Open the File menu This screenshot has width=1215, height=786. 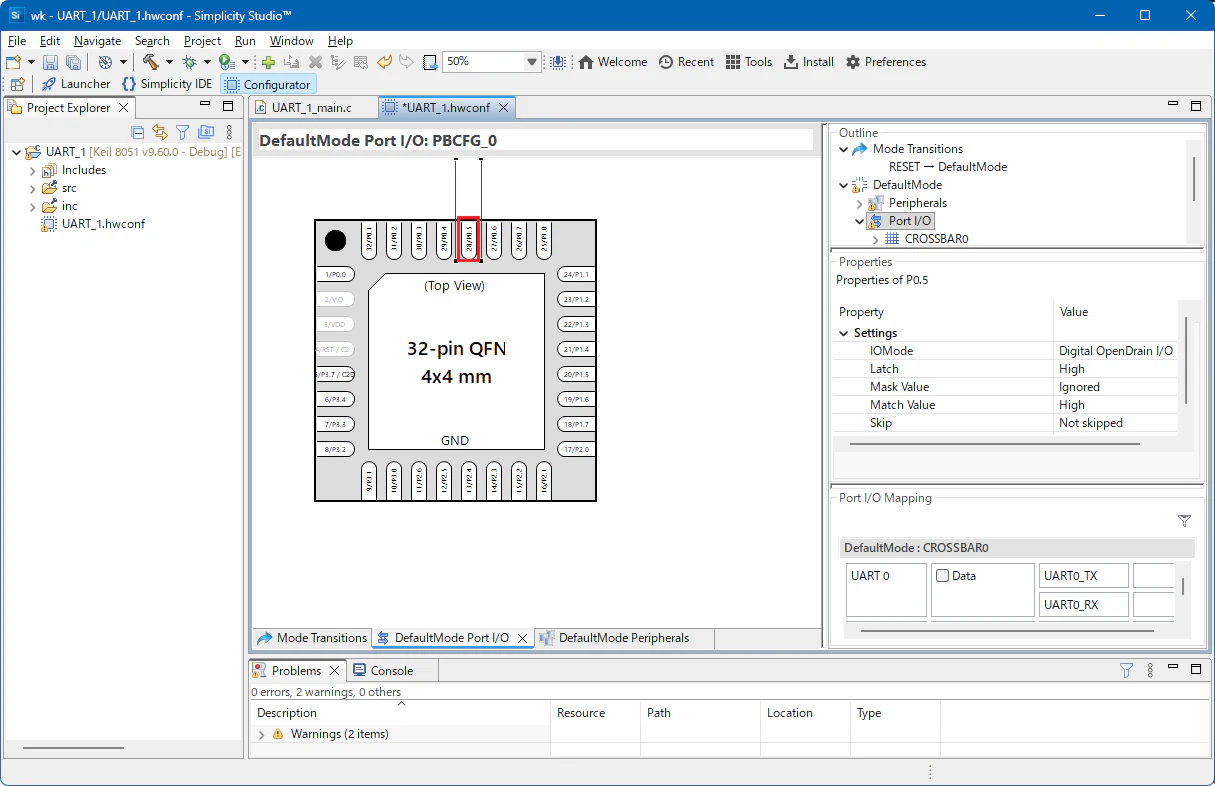tap(16, 41)
